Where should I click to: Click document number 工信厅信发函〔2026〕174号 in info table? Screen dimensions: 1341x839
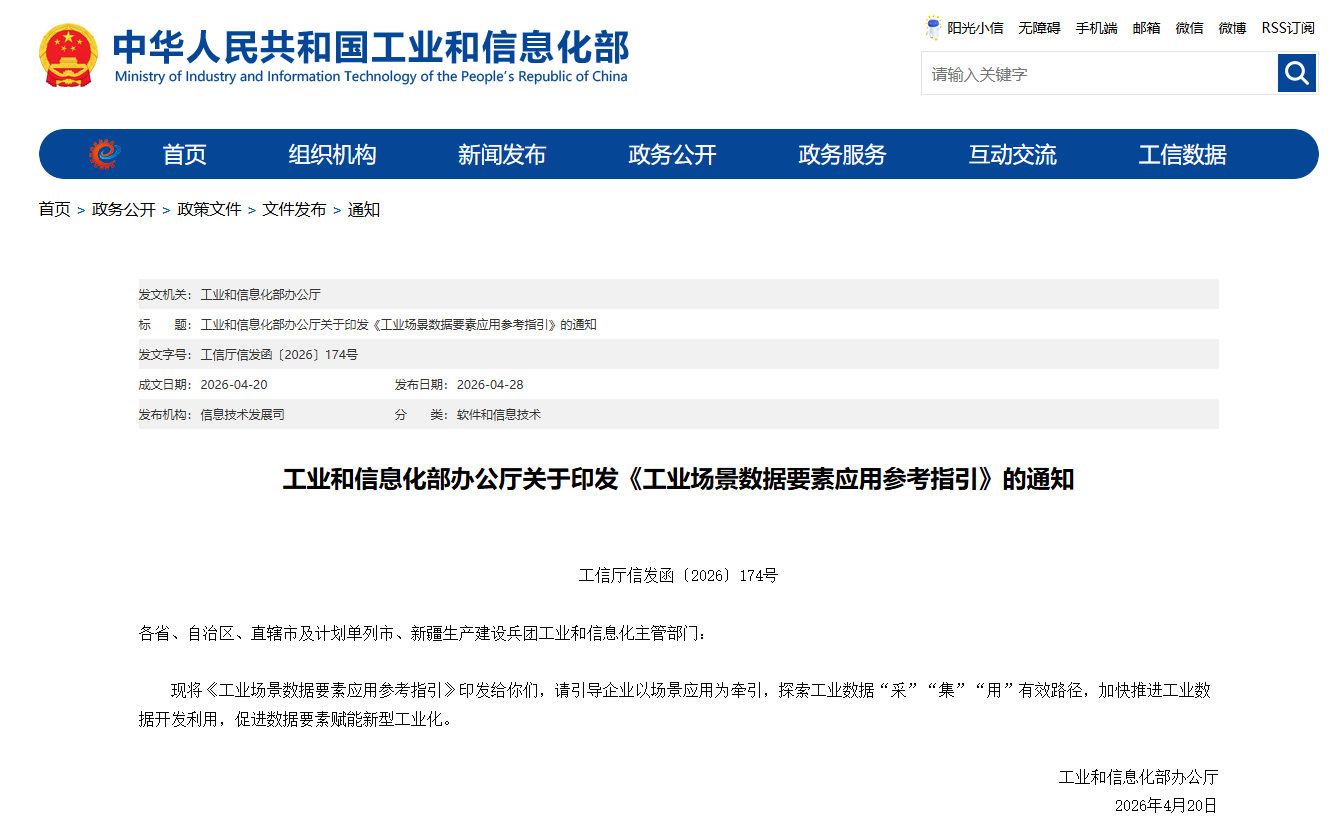[279, 355]
